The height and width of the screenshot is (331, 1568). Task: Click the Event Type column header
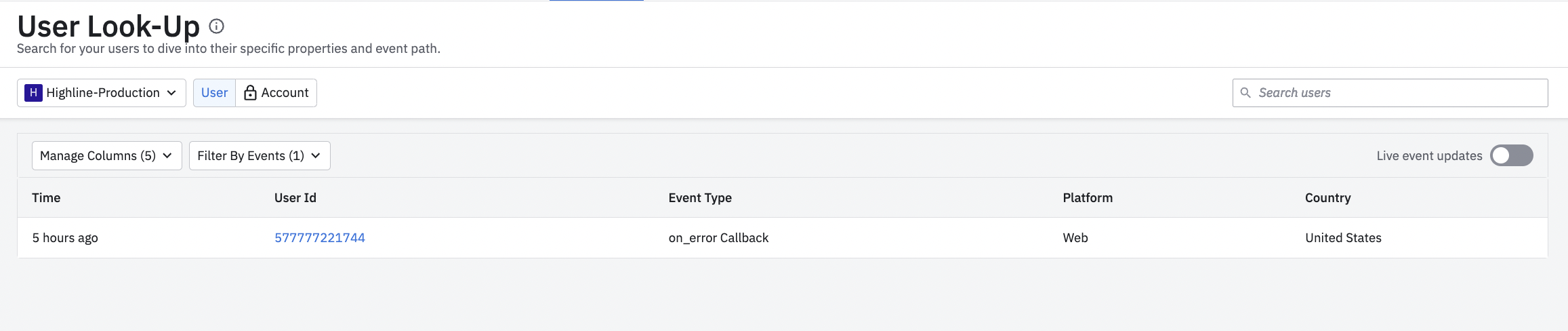pyautogui.click(x=700, y=197)
